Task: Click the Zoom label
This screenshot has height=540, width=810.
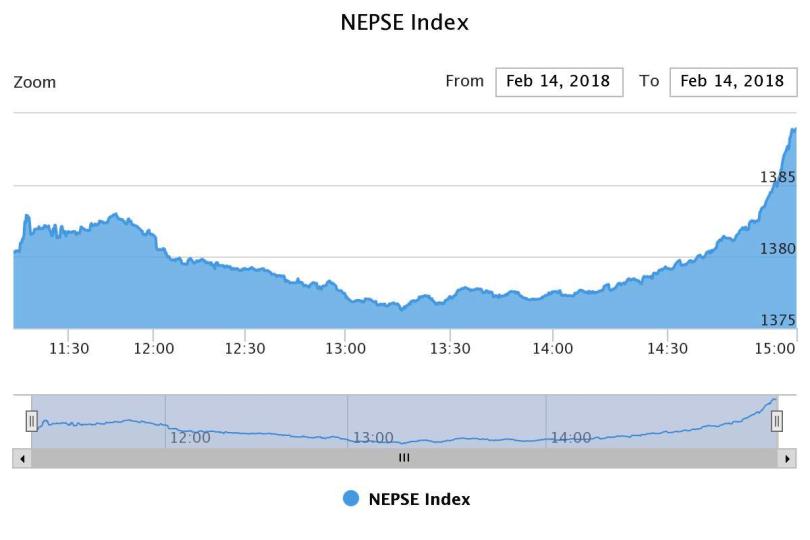Action: [x=35, y=82]
